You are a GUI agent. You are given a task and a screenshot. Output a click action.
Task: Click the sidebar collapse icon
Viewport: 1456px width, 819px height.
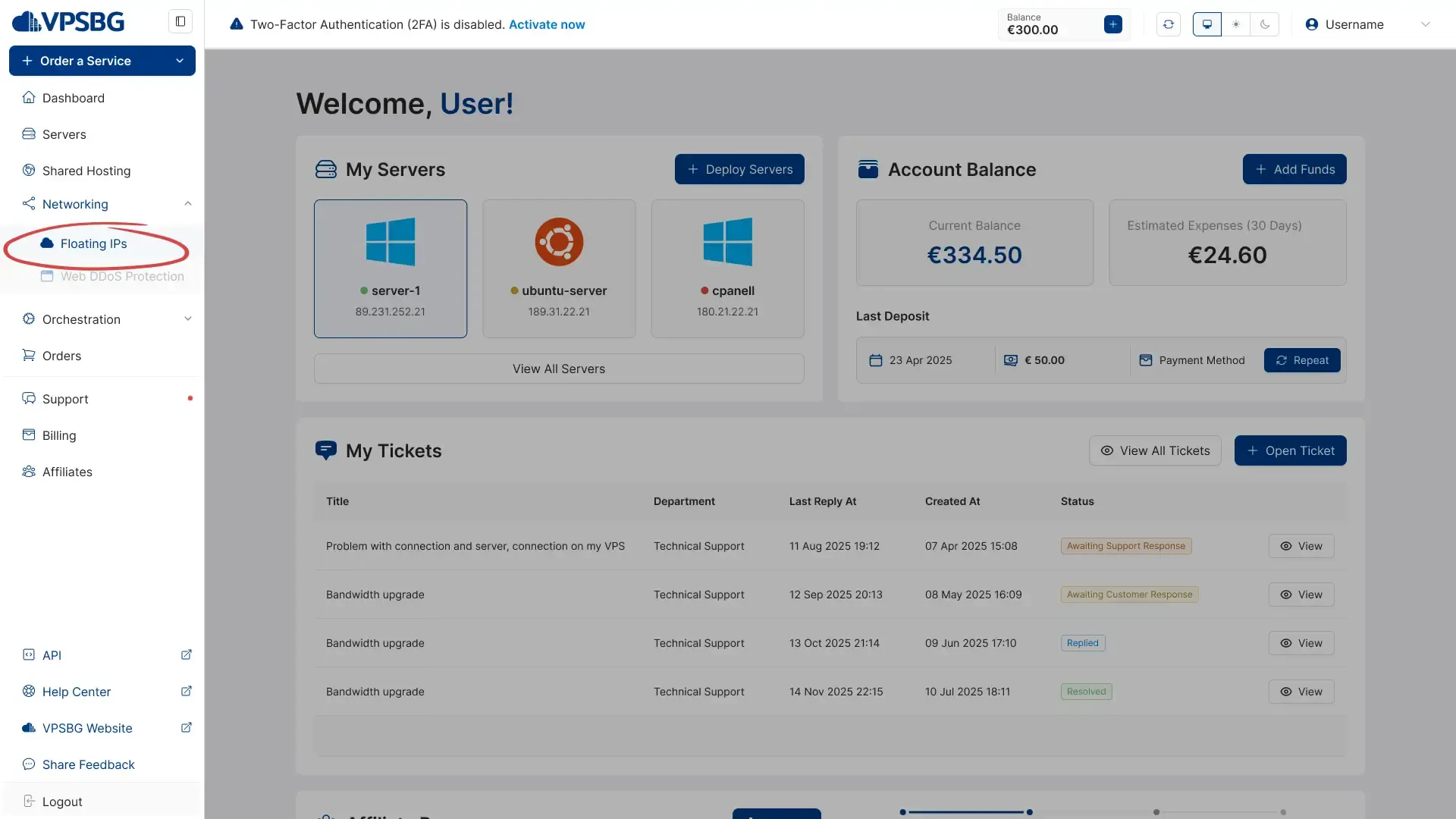tap(180, 21)
